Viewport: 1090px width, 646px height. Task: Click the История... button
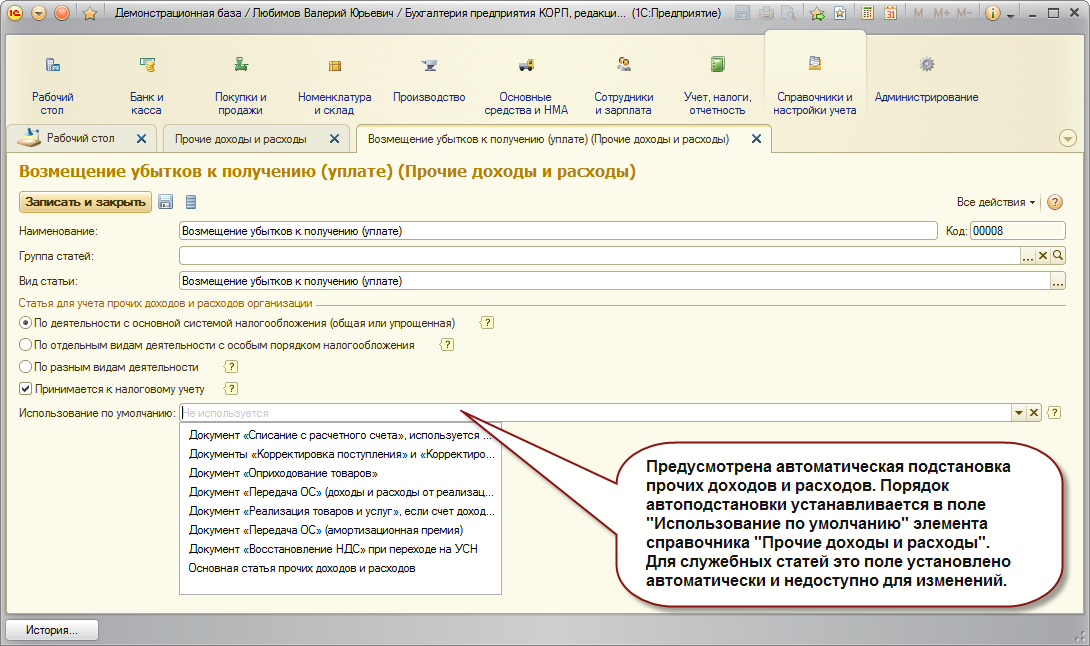coord(52,630)
